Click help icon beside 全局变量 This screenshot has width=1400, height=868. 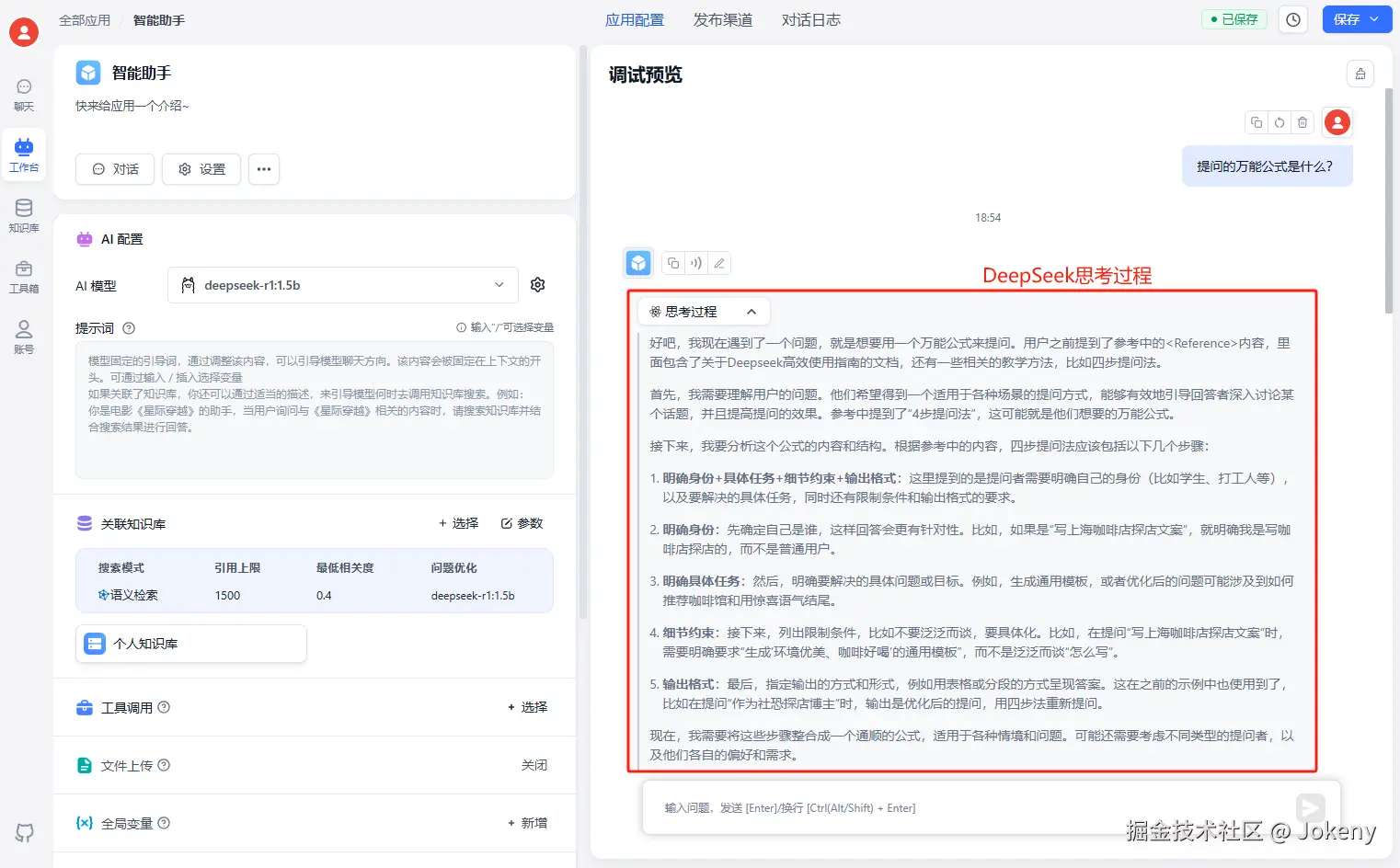pyautogui.click(x=164, y=823)
